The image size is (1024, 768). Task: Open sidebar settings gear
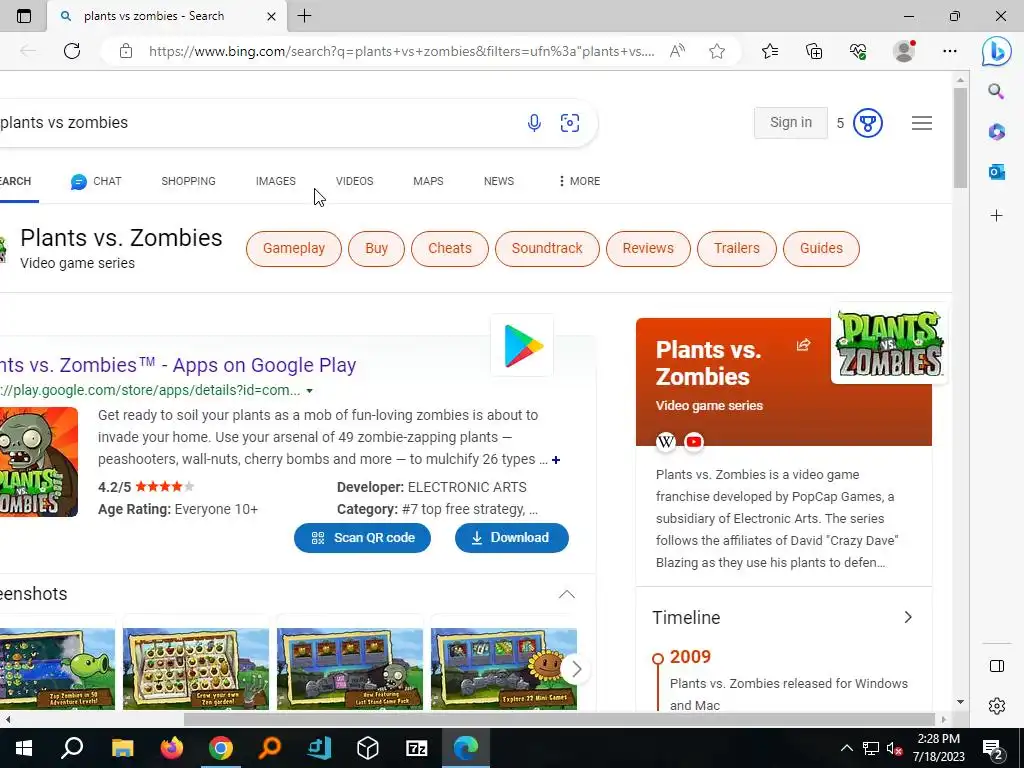point(997,706)
